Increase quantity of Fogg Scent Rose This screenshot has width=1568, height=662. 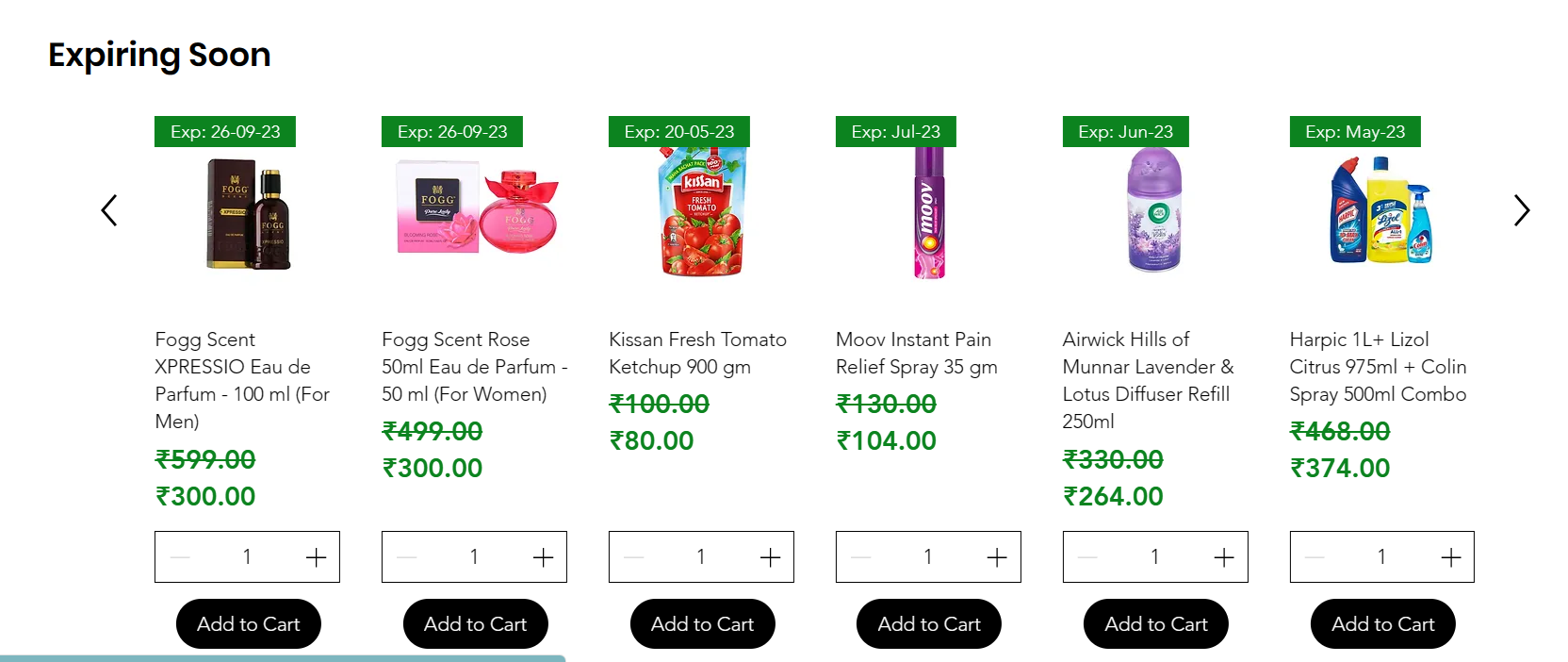click(543, 557)
